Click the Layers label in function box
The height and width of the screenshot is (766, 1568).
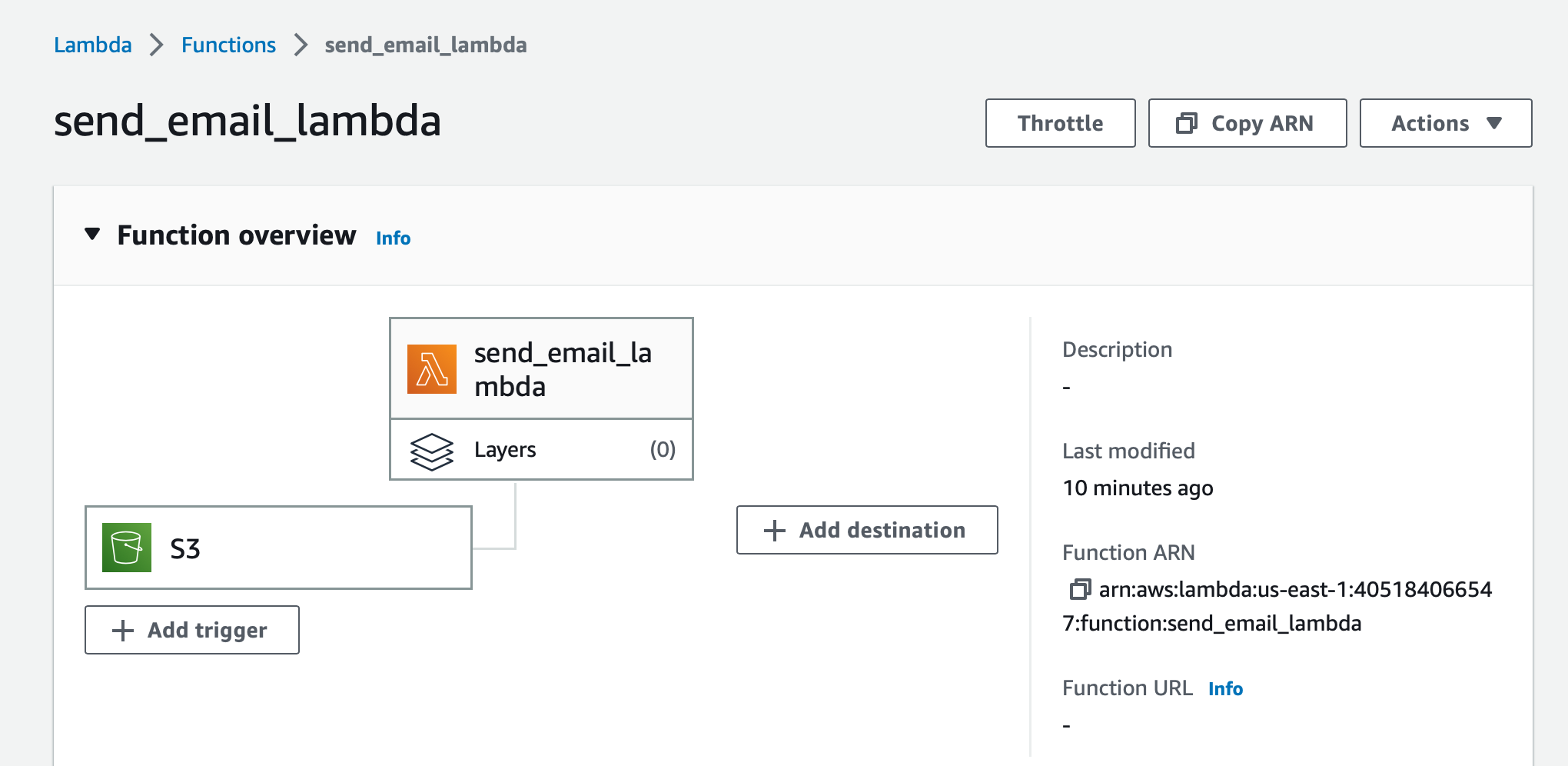[505, 450]
